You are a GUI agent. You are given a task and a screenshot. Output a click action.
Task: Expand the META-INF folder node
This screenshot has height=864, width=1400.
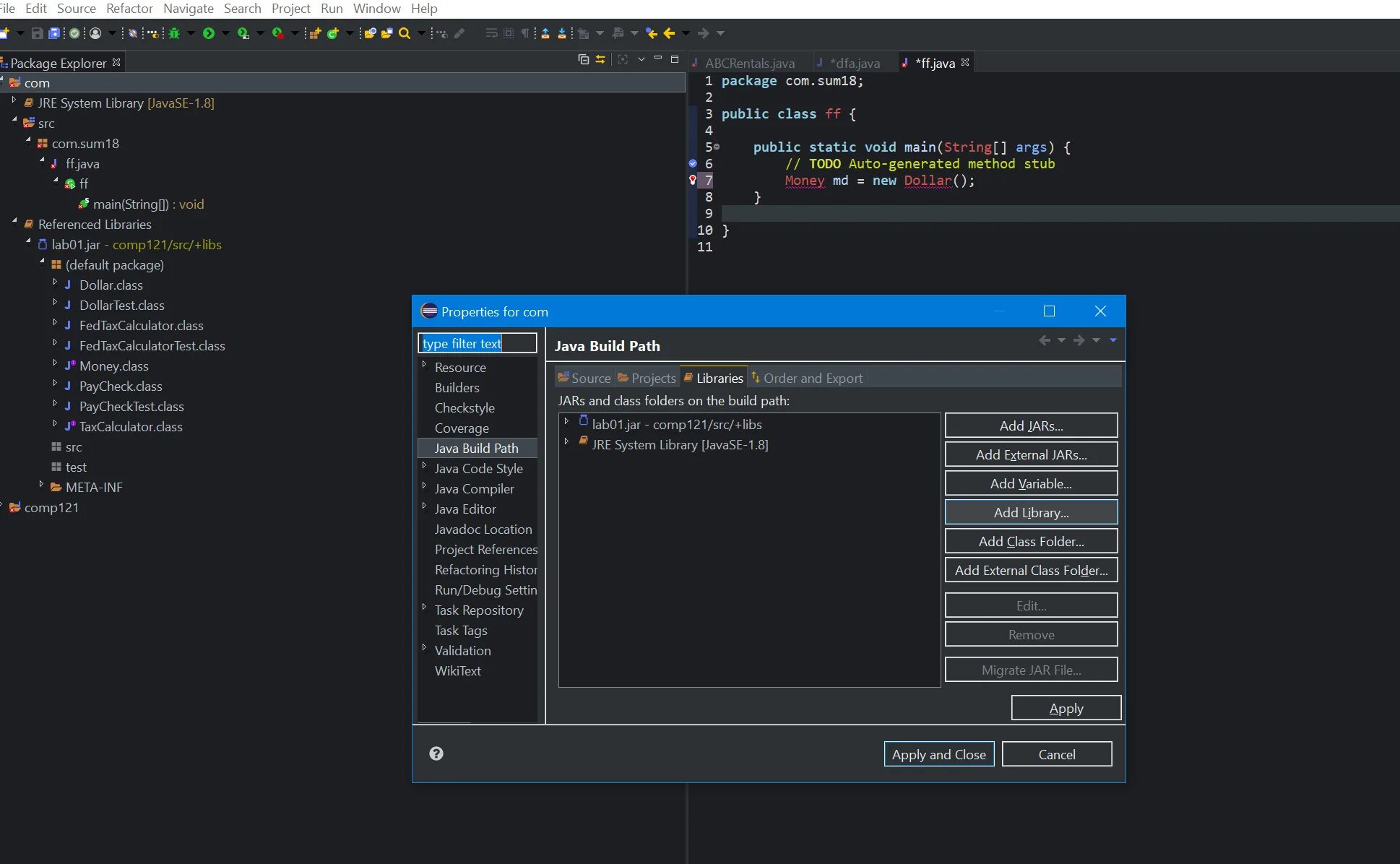tap(41, 485)
